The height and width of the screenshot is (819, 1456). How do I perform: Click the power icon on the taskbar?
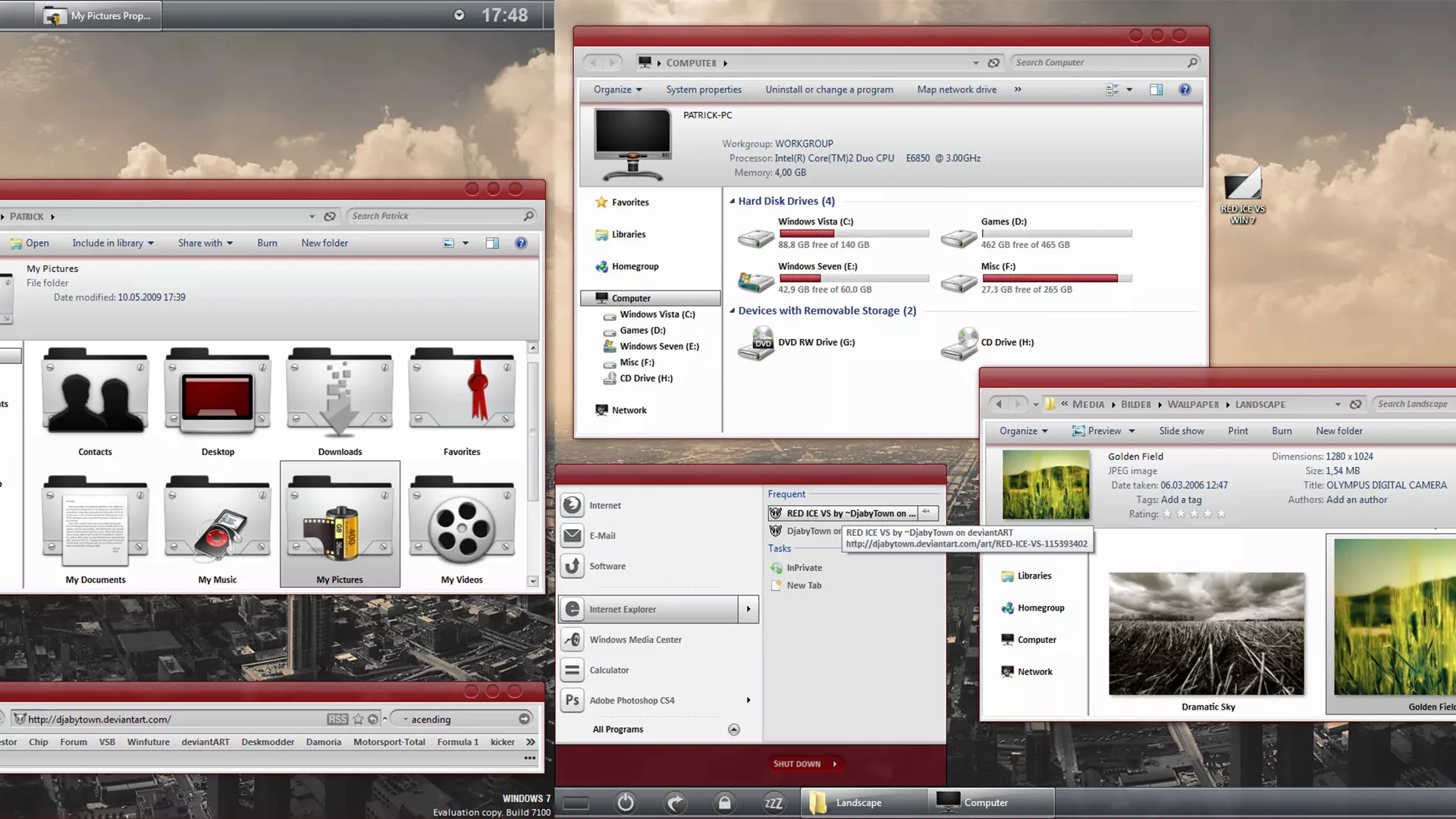626,802
